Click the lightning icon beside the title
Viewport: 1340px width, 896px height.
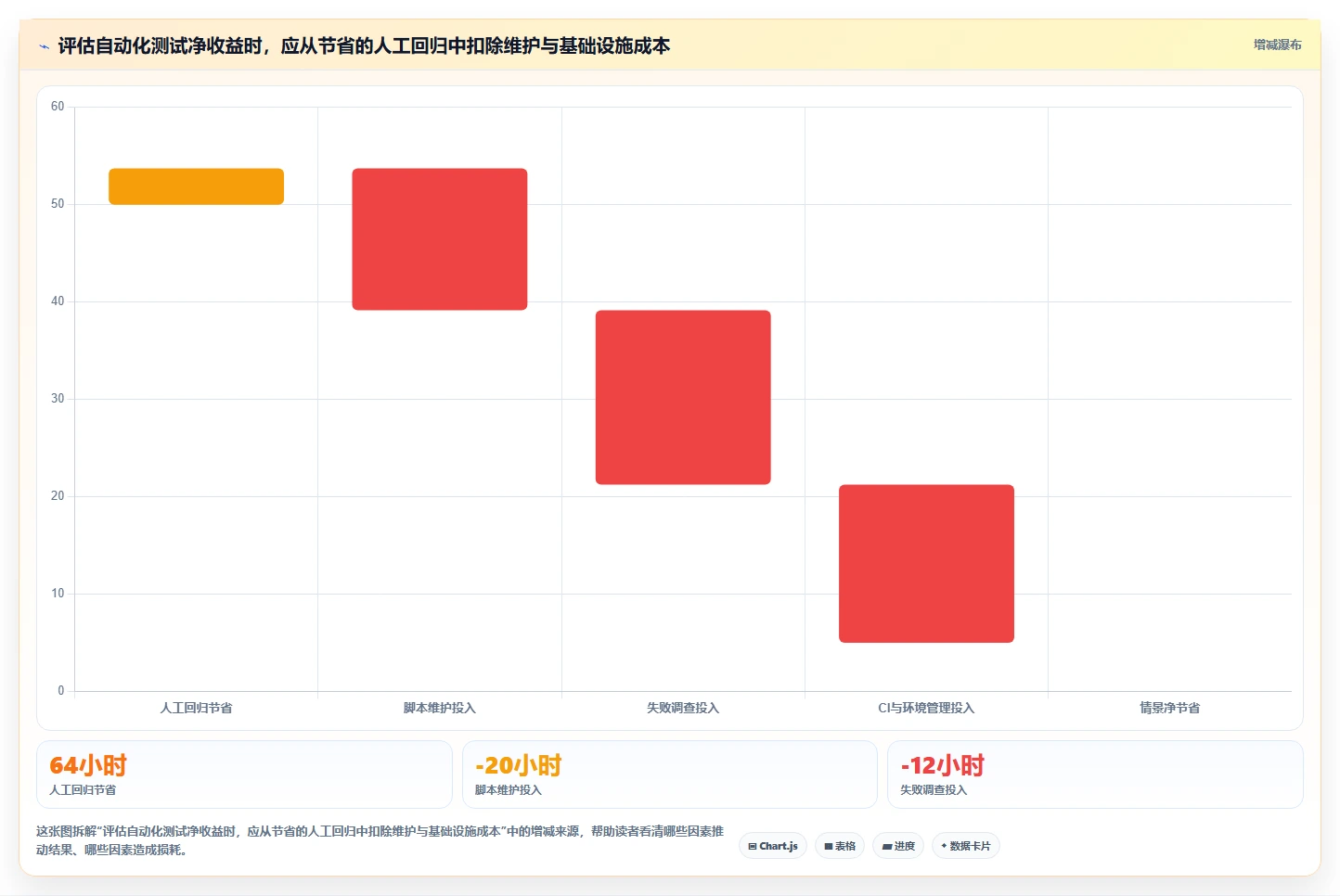pyautogui.click(x=44, y=46)
